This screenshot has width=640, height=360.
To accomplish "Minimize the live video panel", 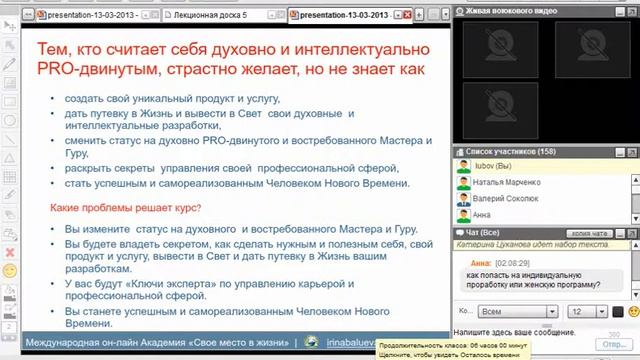I will [620, 12].
